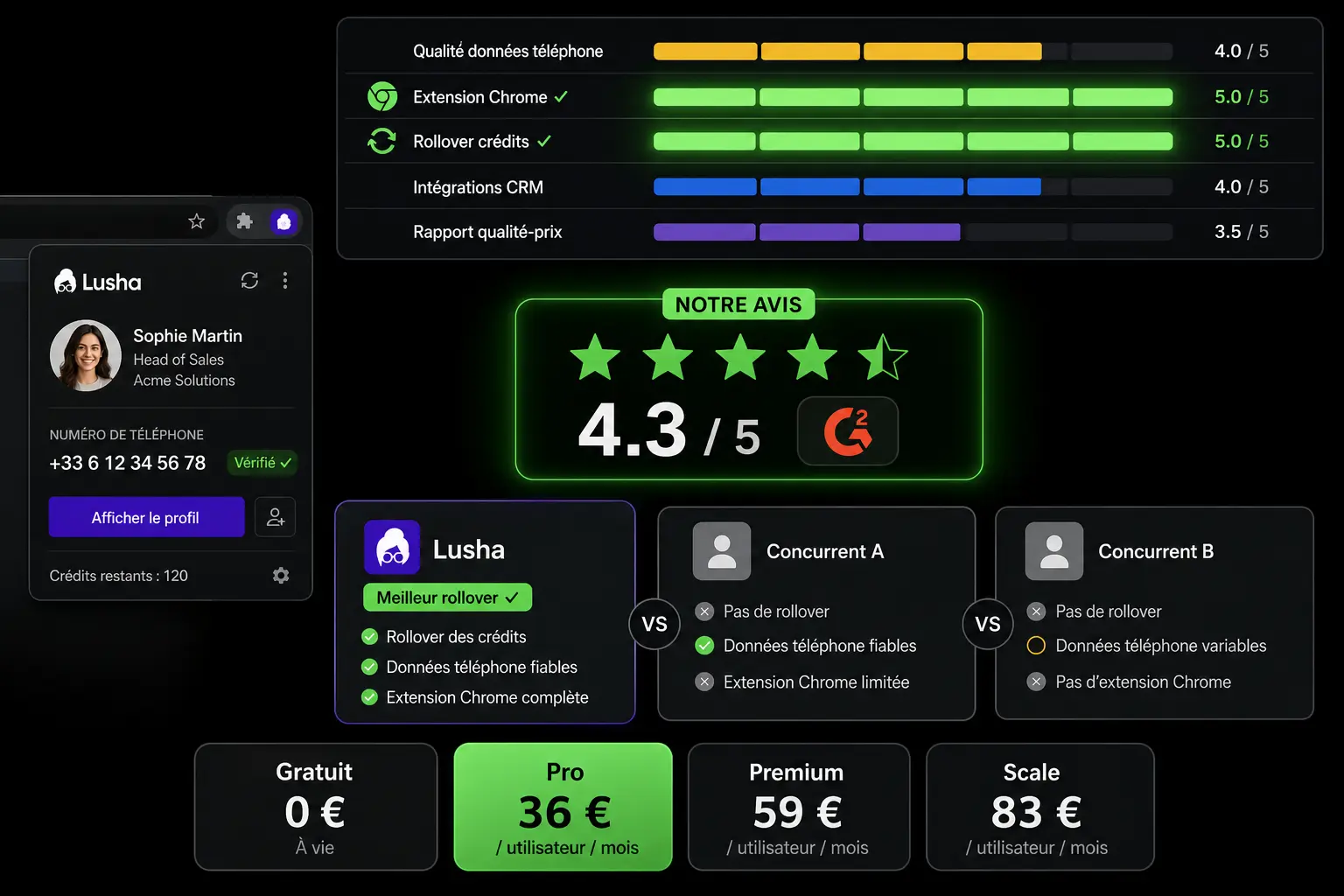Click the 3.5 / 5 score for Rapport qualité-prix
The image size is (1344, 896).
tap(1242, 232)
